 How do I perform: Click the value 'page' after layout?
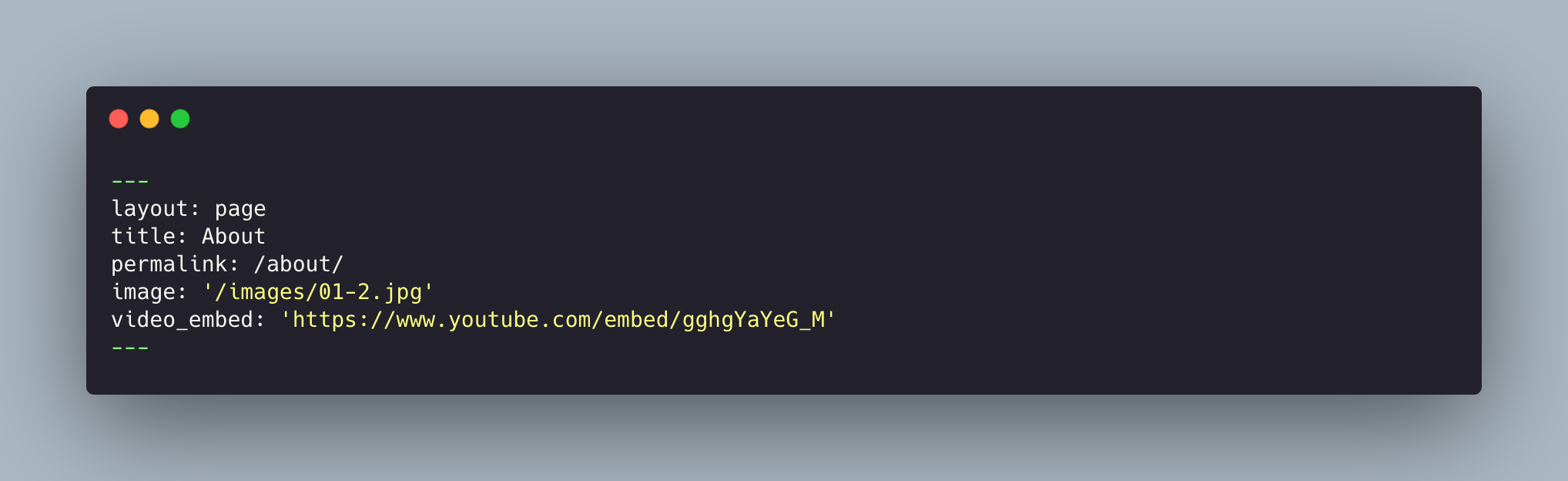240,209
